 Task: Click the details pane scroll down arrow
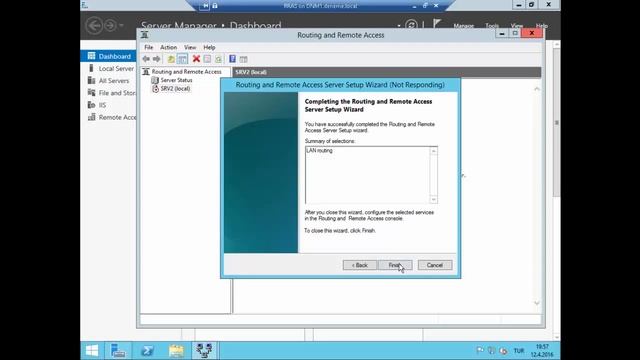coord(537,302)
